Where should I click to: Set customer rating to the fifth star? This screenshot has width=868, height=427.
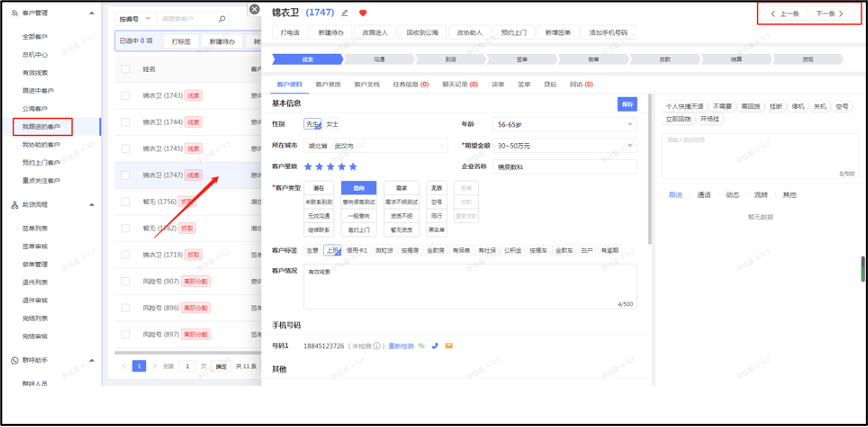point(353,166)
